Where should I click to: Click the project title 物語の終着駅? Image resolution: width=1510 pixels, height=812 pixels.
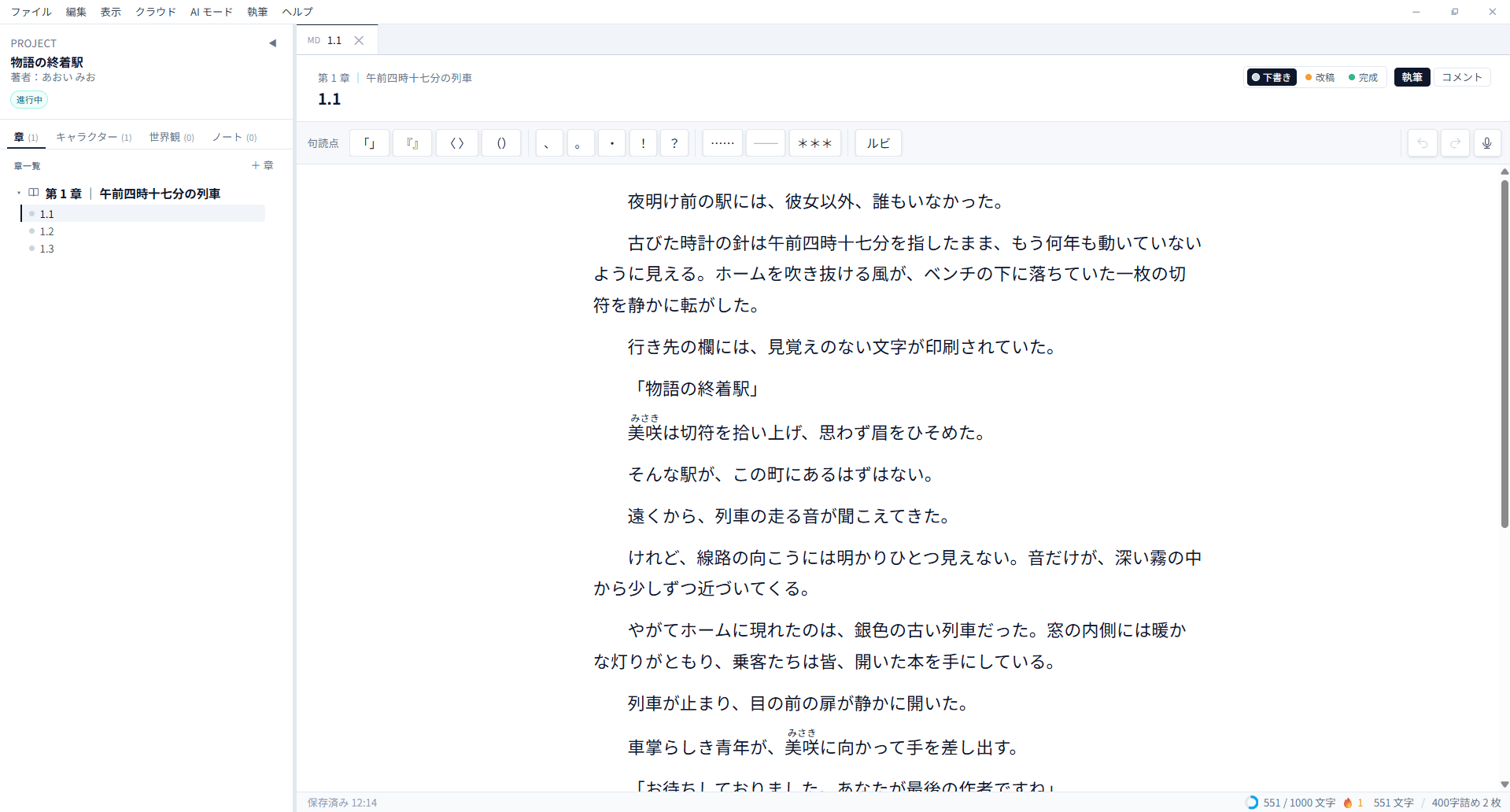47,62
